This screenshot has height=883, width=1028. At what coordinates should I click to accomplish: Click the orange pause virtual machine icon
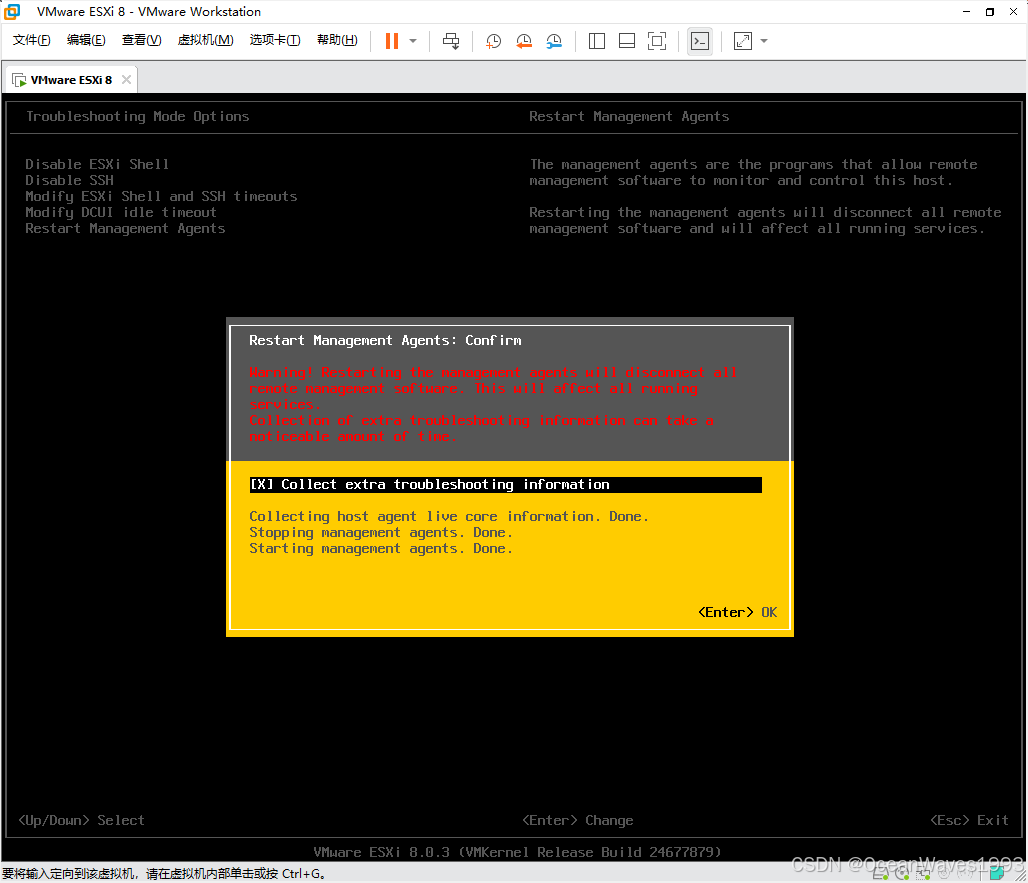click(391, 41)
